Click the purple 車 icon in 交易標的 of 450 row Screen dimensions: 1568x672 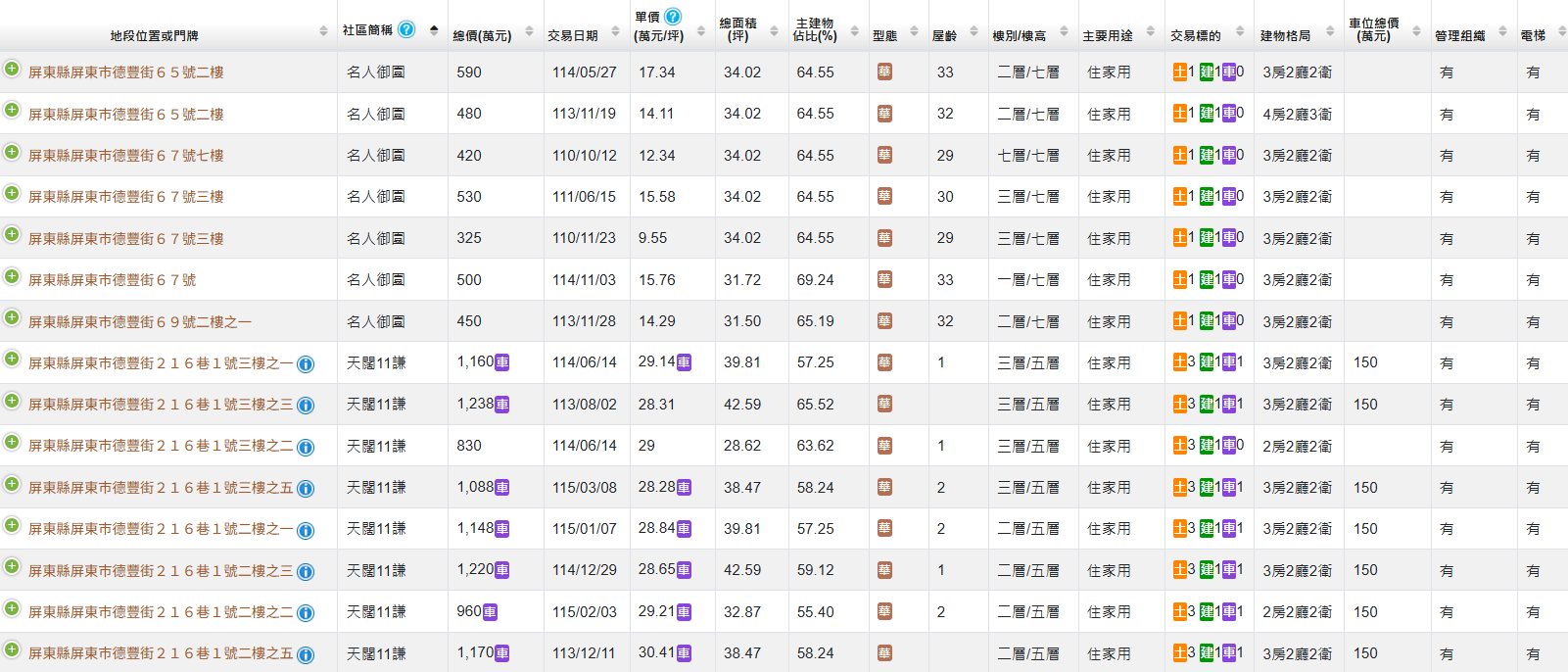1228,321
